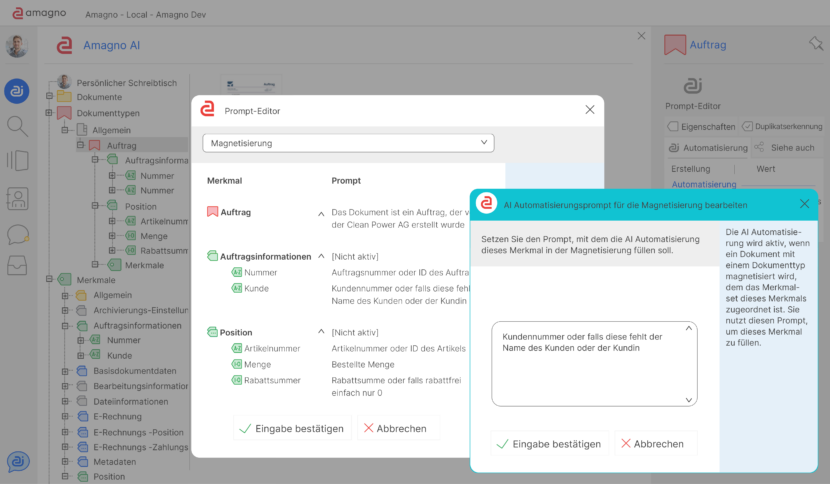Click the search magnifier icon in sidebar

(17, 125)
